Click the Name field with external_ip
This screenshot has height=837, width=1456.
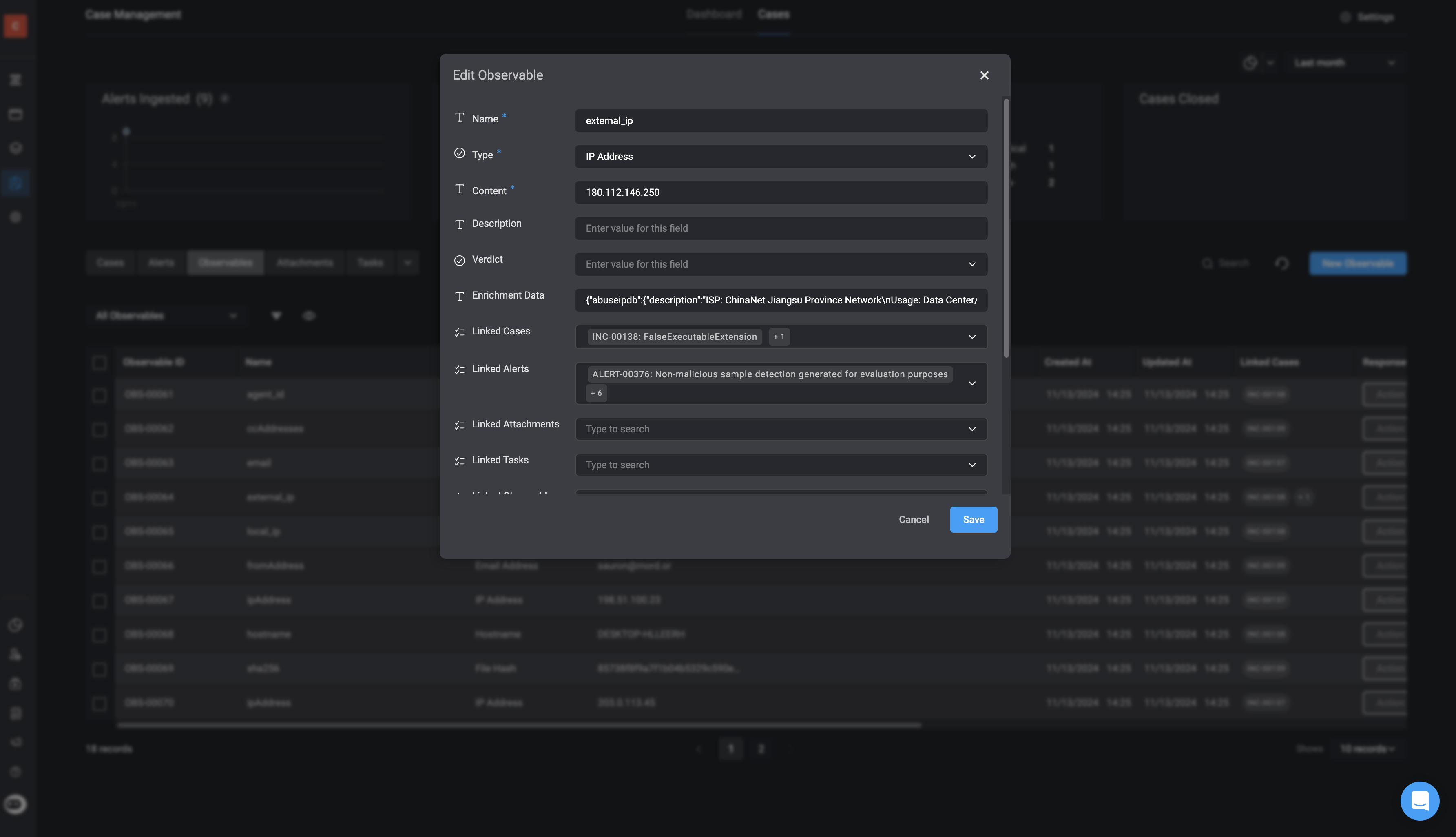[x=781, y=121]
